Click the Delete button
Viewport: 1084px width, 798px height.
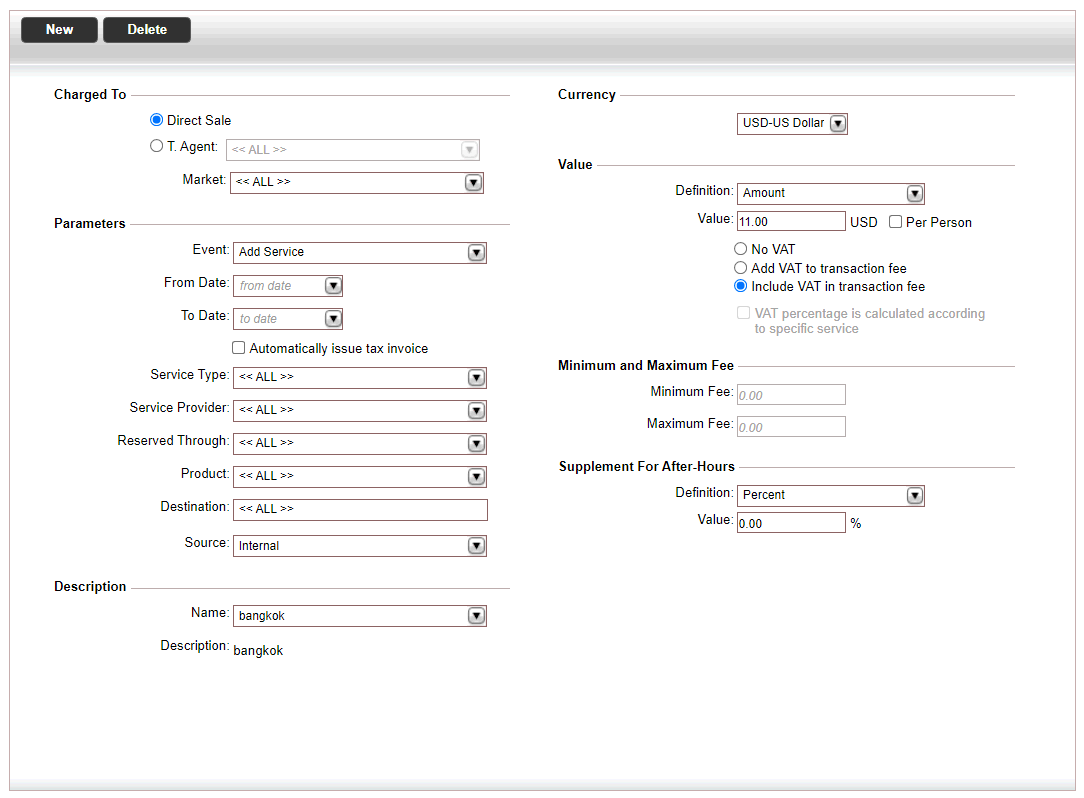(147, 30)
